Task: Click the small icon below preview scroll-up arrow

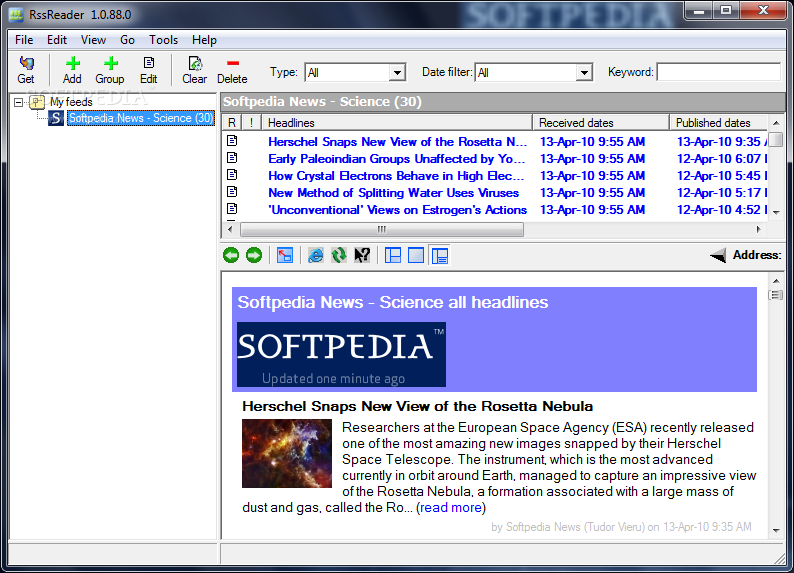Action: click(775, 295)
